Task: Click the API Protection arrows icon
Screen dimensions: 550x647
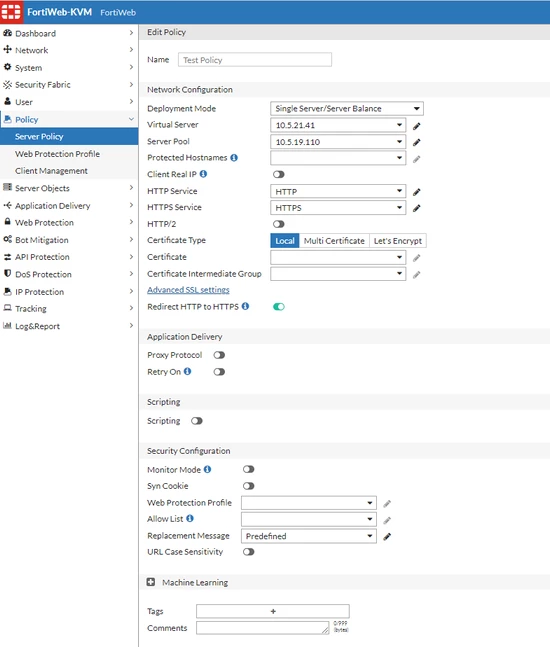Action: 7,256
